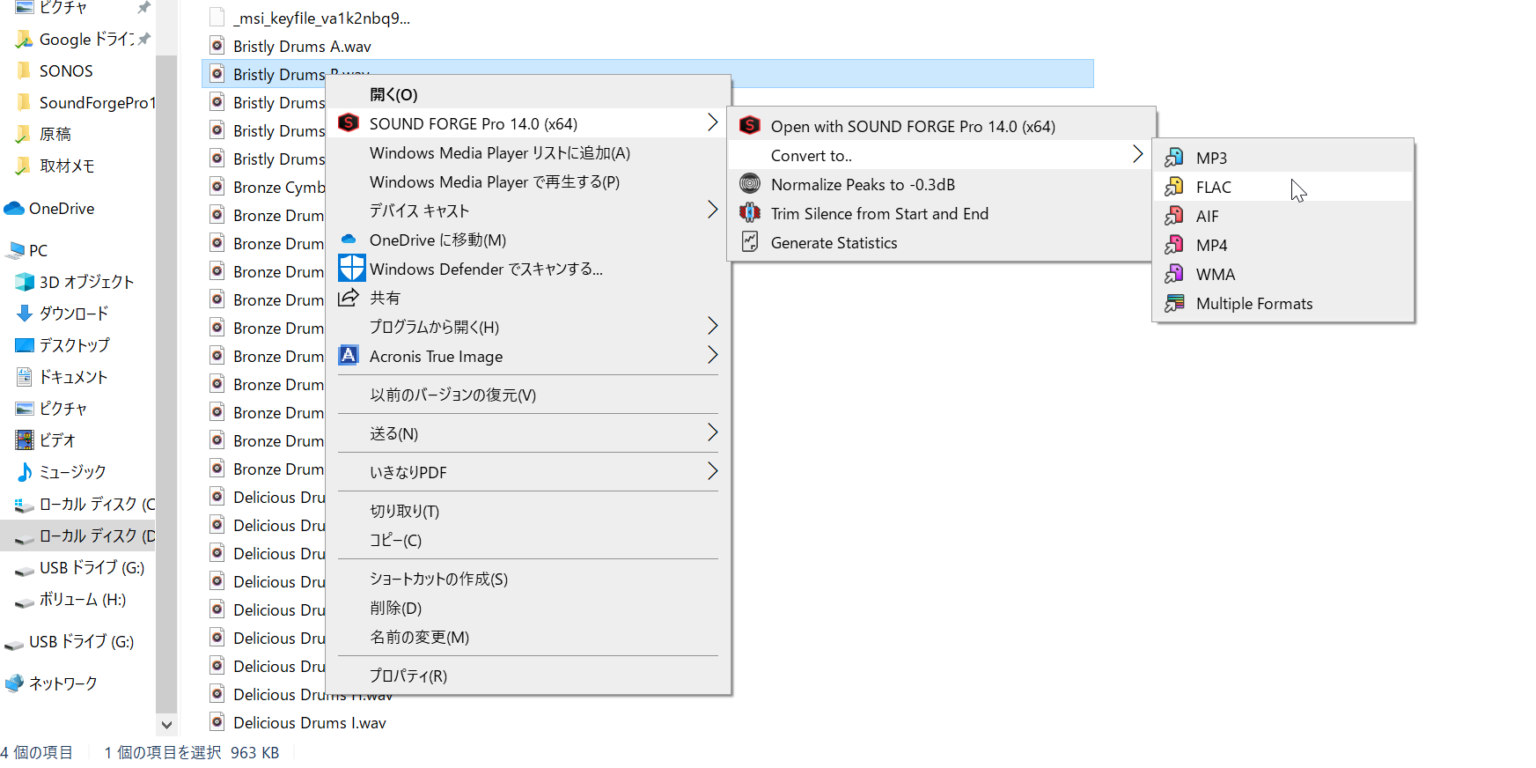Select the FLAC format icon
The image size is (1536, 768).
pyautogui.click(x=1175, y=187)
